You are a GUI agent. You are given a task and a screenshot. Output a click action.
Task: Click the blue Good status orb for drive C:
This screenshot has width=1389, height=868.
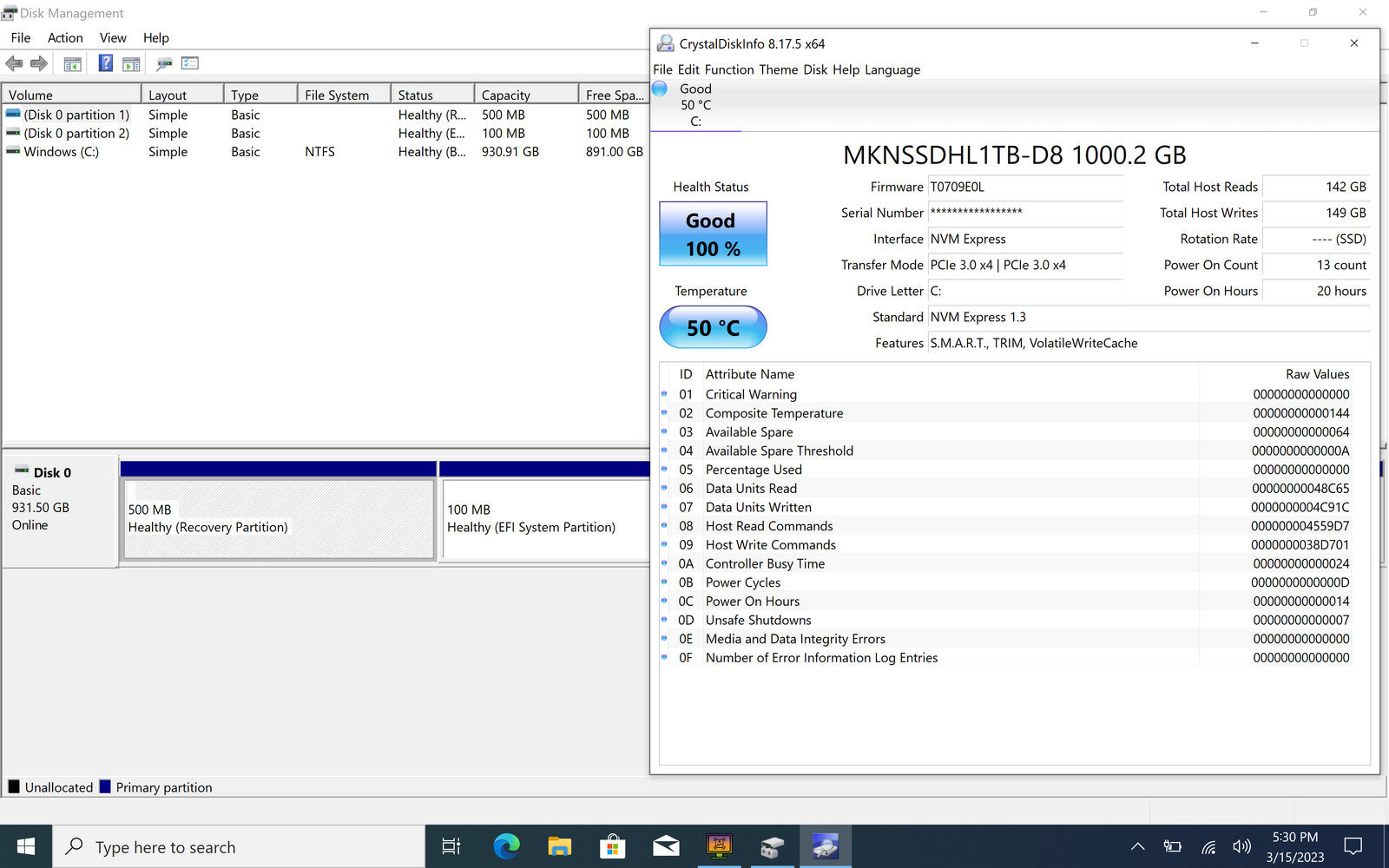click(660, 89)
